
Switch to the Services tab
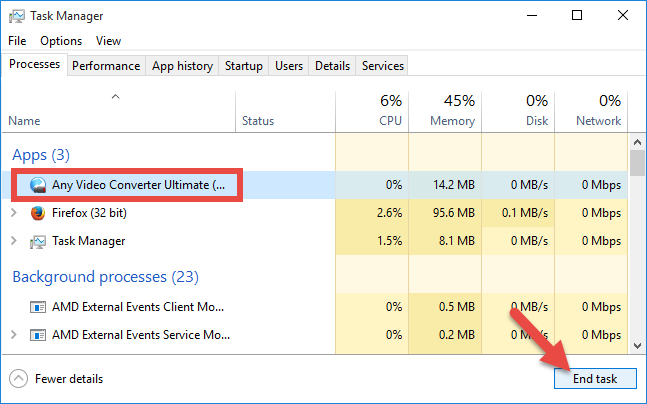pos(383,66)
